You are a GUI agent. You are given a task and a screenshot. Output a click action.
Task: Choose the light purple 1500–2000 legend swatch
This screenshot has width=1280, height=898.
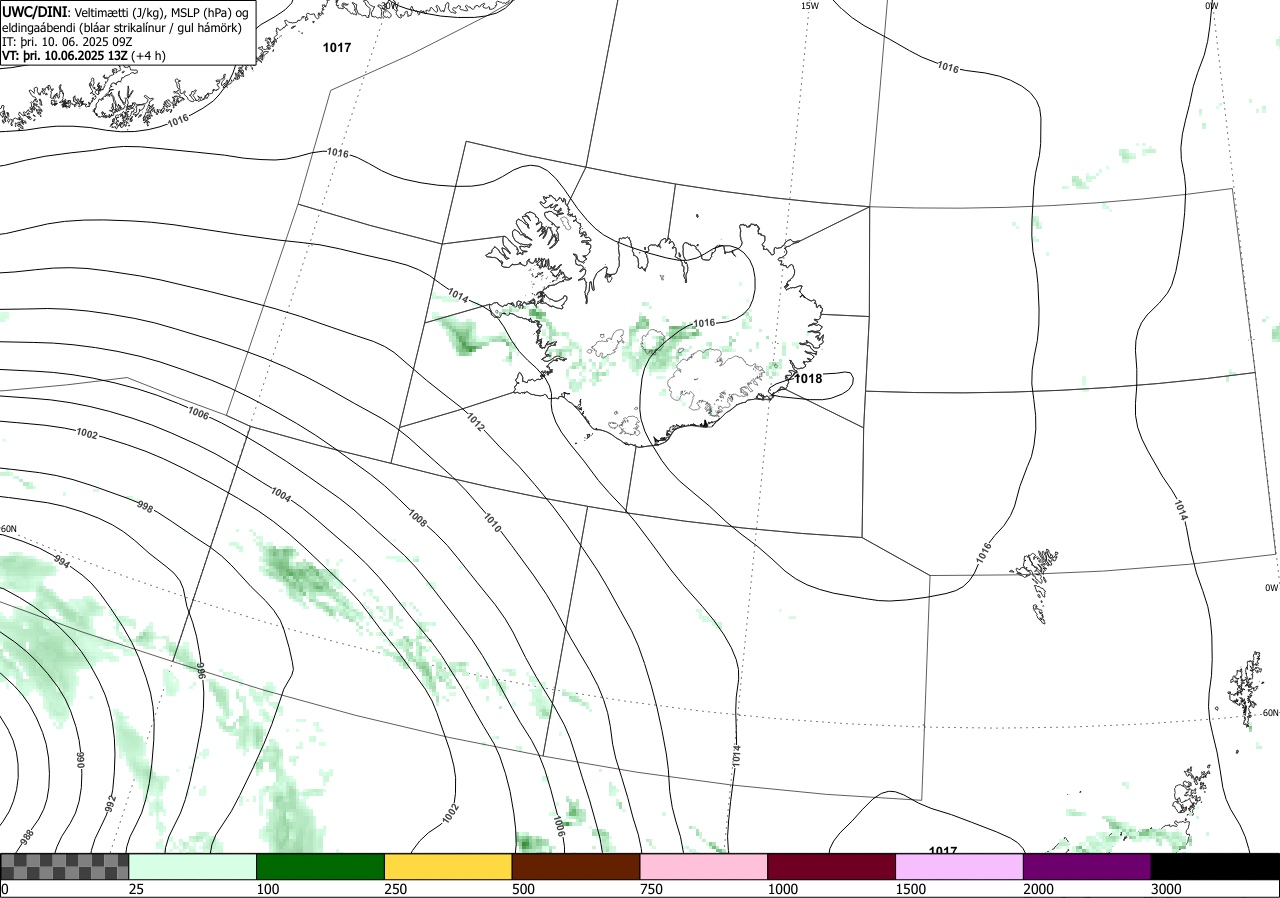[x=960, y=866]
